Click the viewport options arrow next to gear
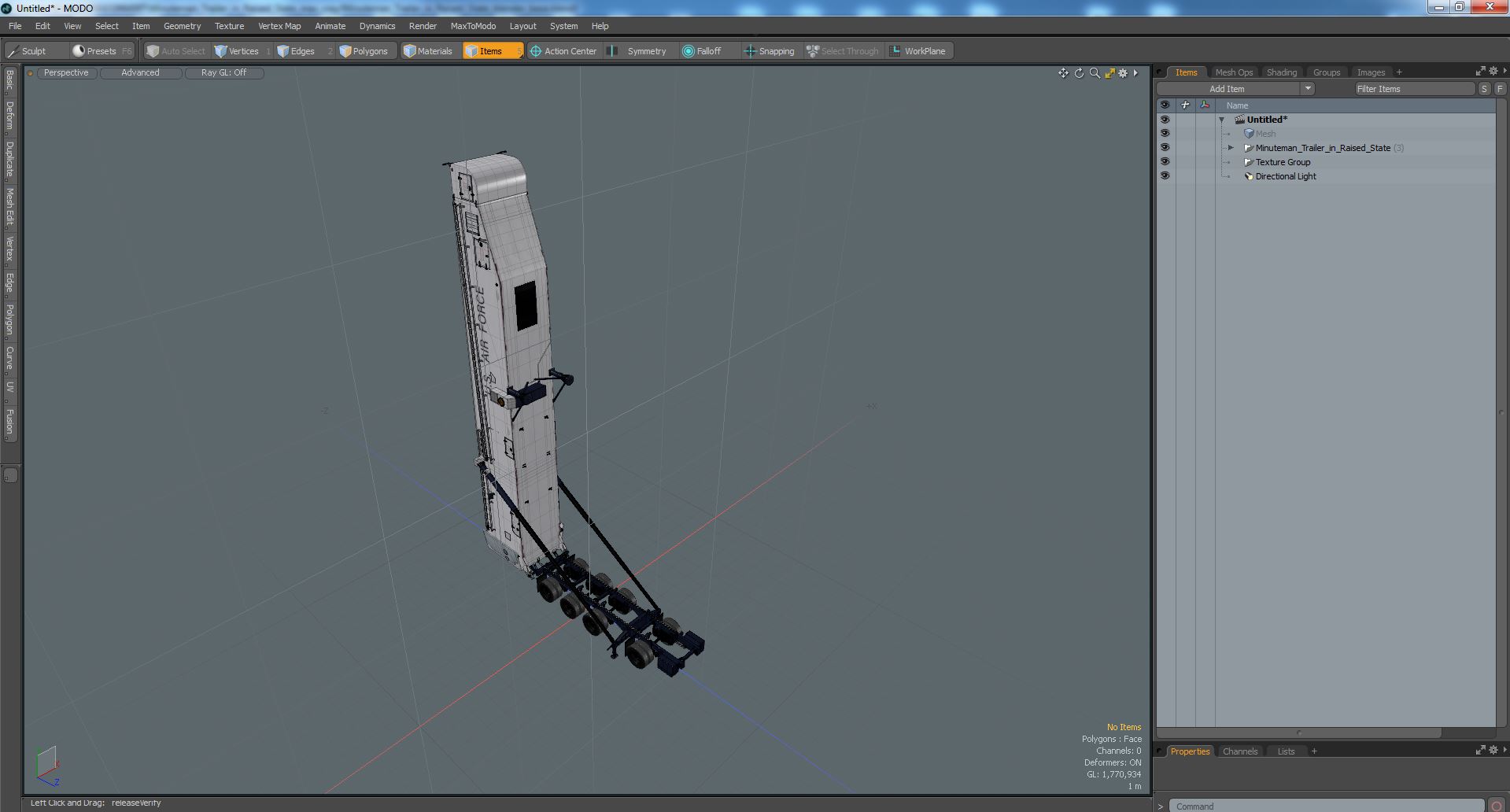Screen dimensions: 1510x812 pyautogui.click(x=1135, y=73)
